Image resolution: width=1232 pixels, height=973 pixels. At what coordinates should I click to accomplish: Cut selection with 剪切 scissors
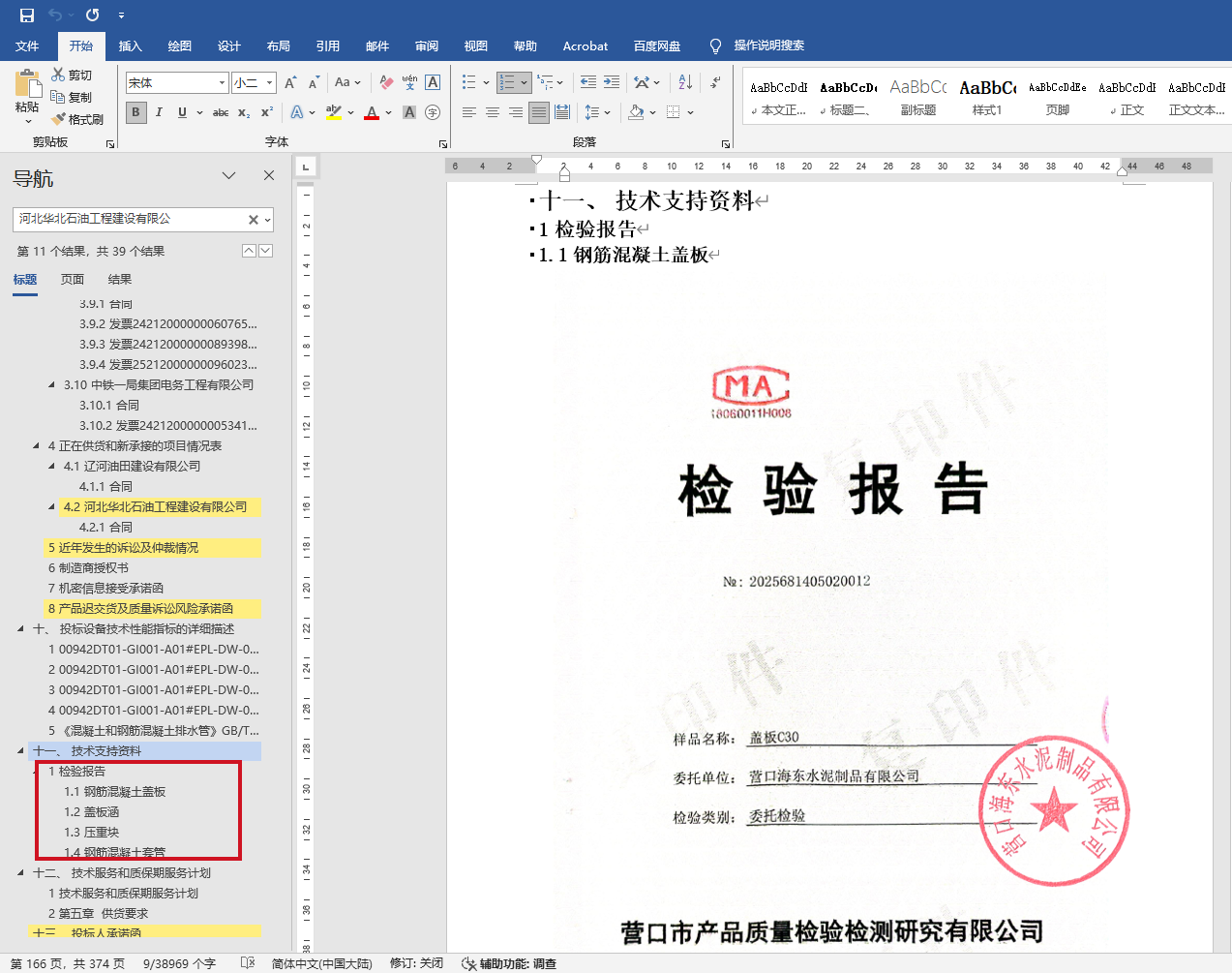point(72,75)
